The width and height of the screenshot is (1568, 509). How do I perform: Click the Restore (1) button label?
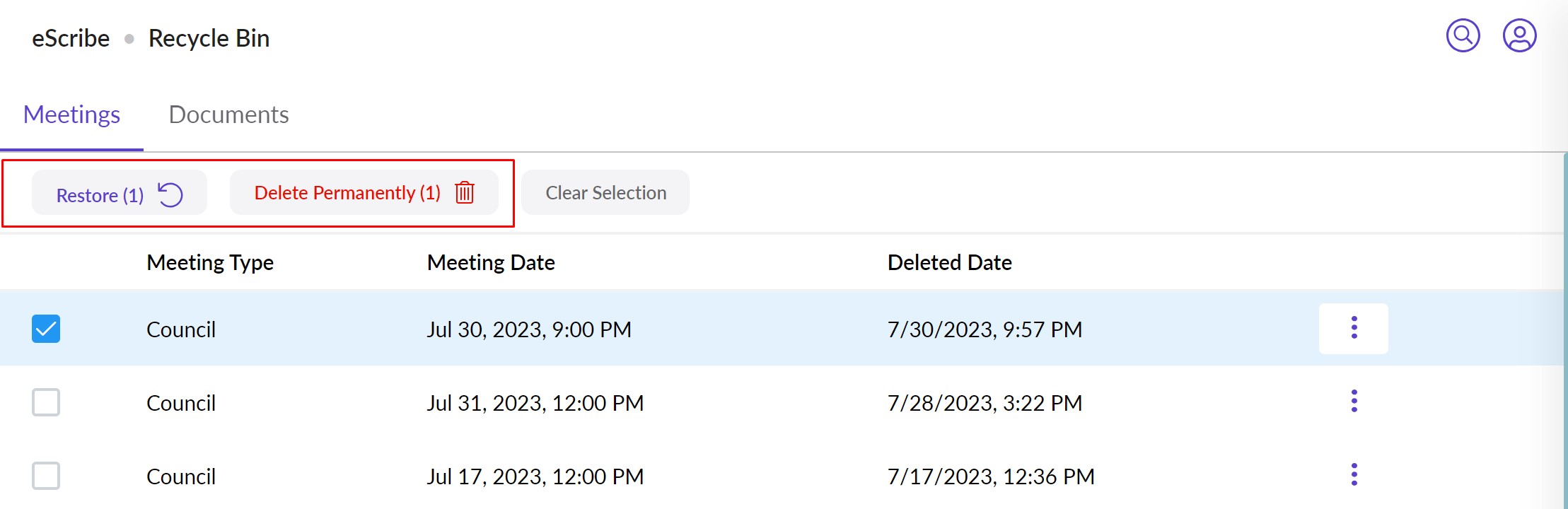[100, 195]
